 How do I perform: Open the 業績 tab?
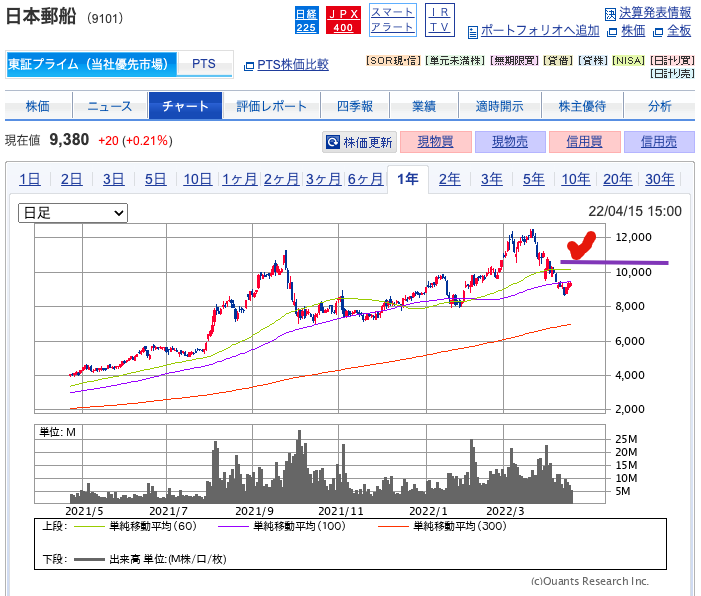(x=424, y=106)
